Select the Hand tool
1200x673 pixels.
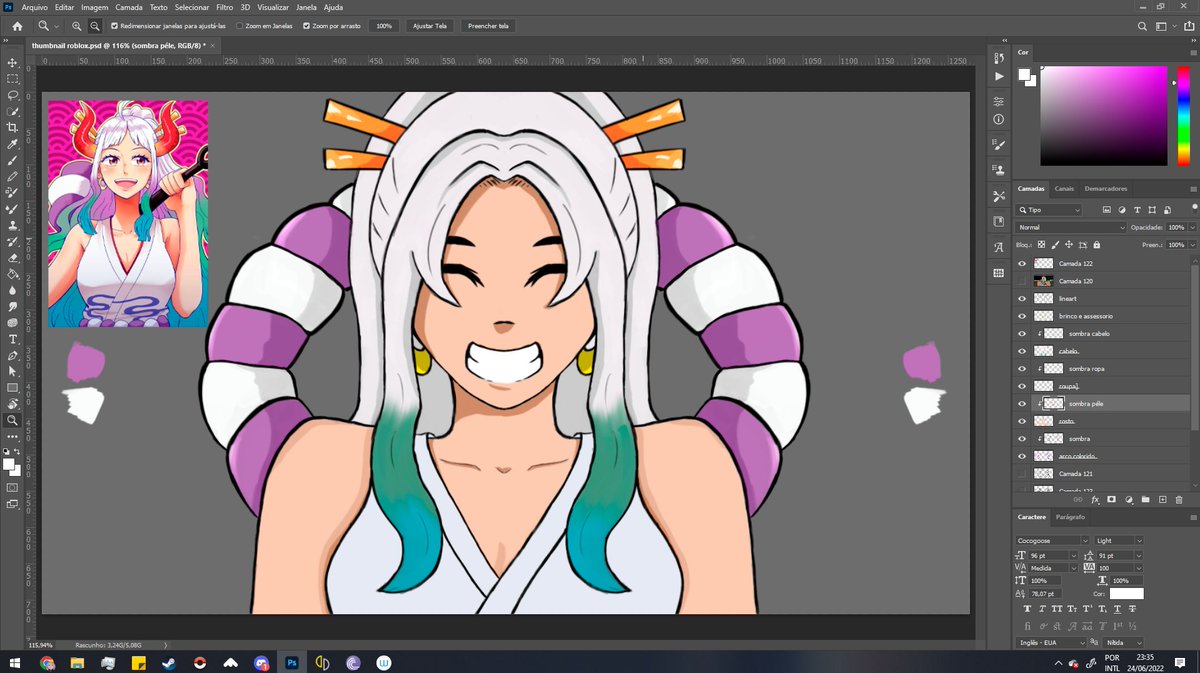click(x=12, y=404)
